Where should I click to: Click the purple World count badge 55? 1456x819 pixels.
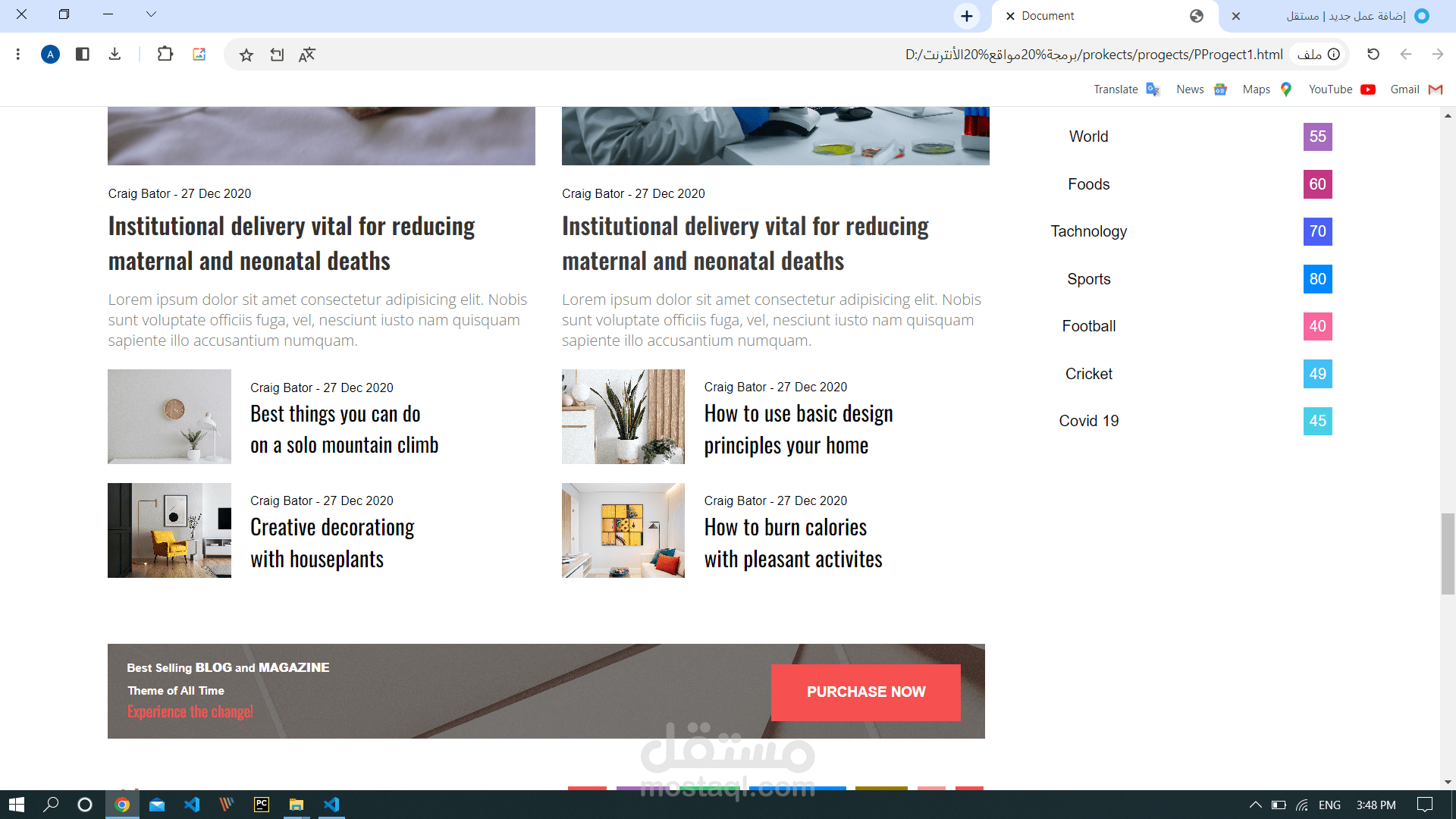click(x=1317, y=136)
